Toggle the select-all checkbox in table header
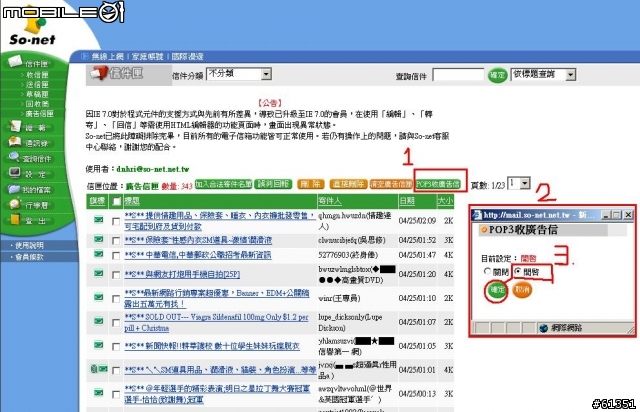Image resolution: width=640 pixels, height=412 pixels. click(117, 201)
